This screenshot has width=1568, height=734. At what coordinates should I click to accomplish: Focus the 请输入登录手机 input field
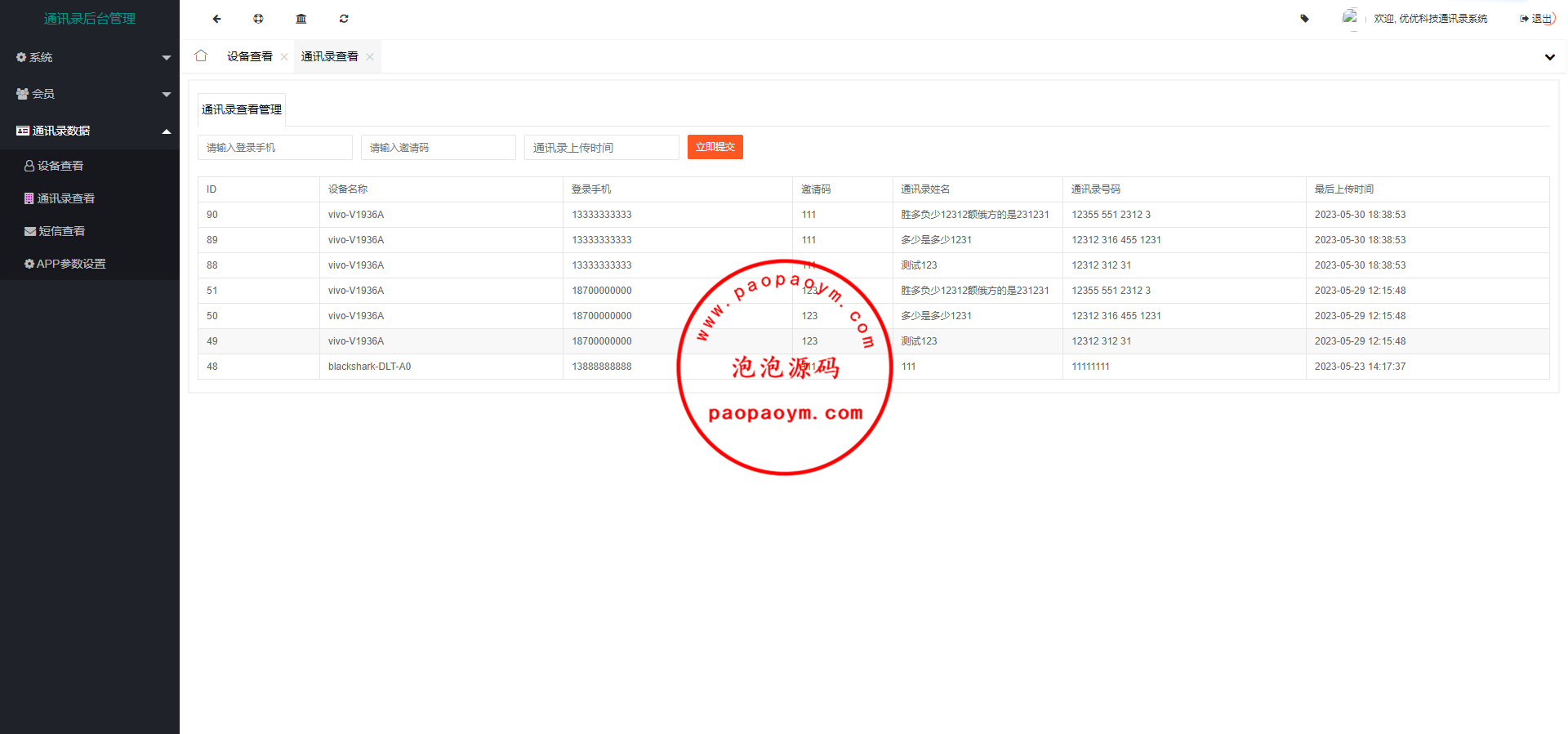pyautogui.click(x=274, y=148)
